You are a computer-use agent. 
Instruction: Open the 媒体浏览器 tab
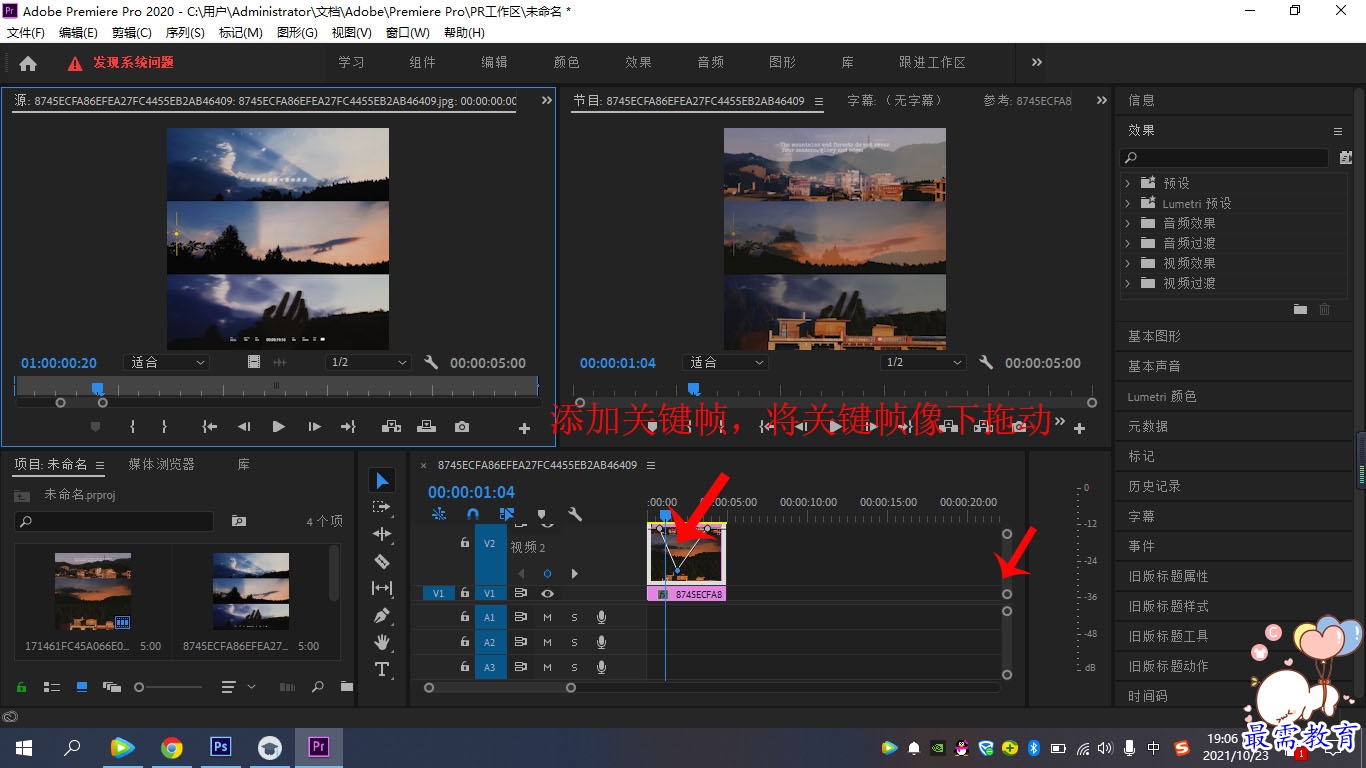coord(161,464)
